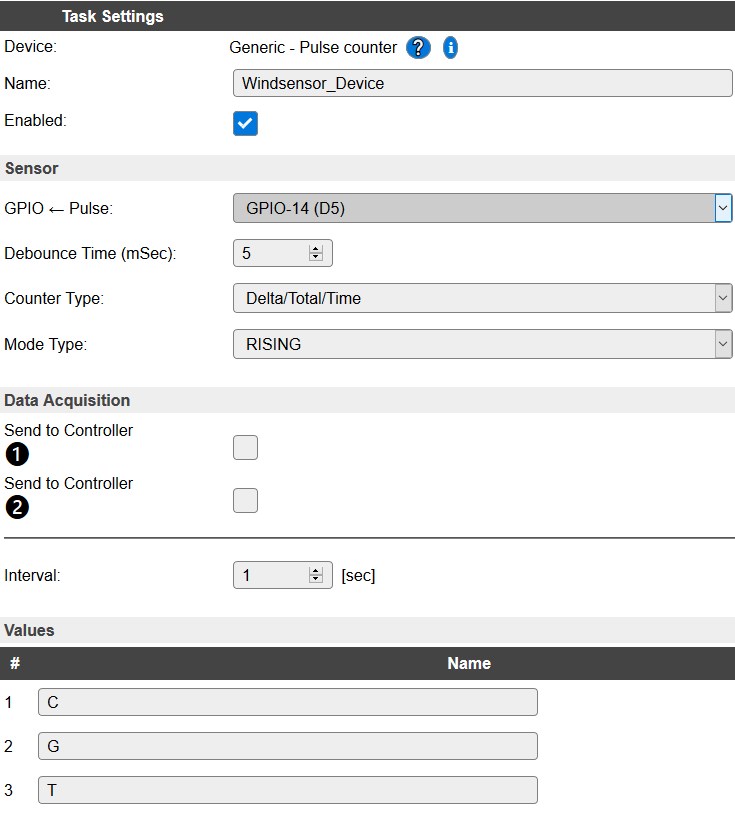The image size is (735, 816).
Task: Tick the second Send to Controller checkbox
Action: tap(245, 500)
